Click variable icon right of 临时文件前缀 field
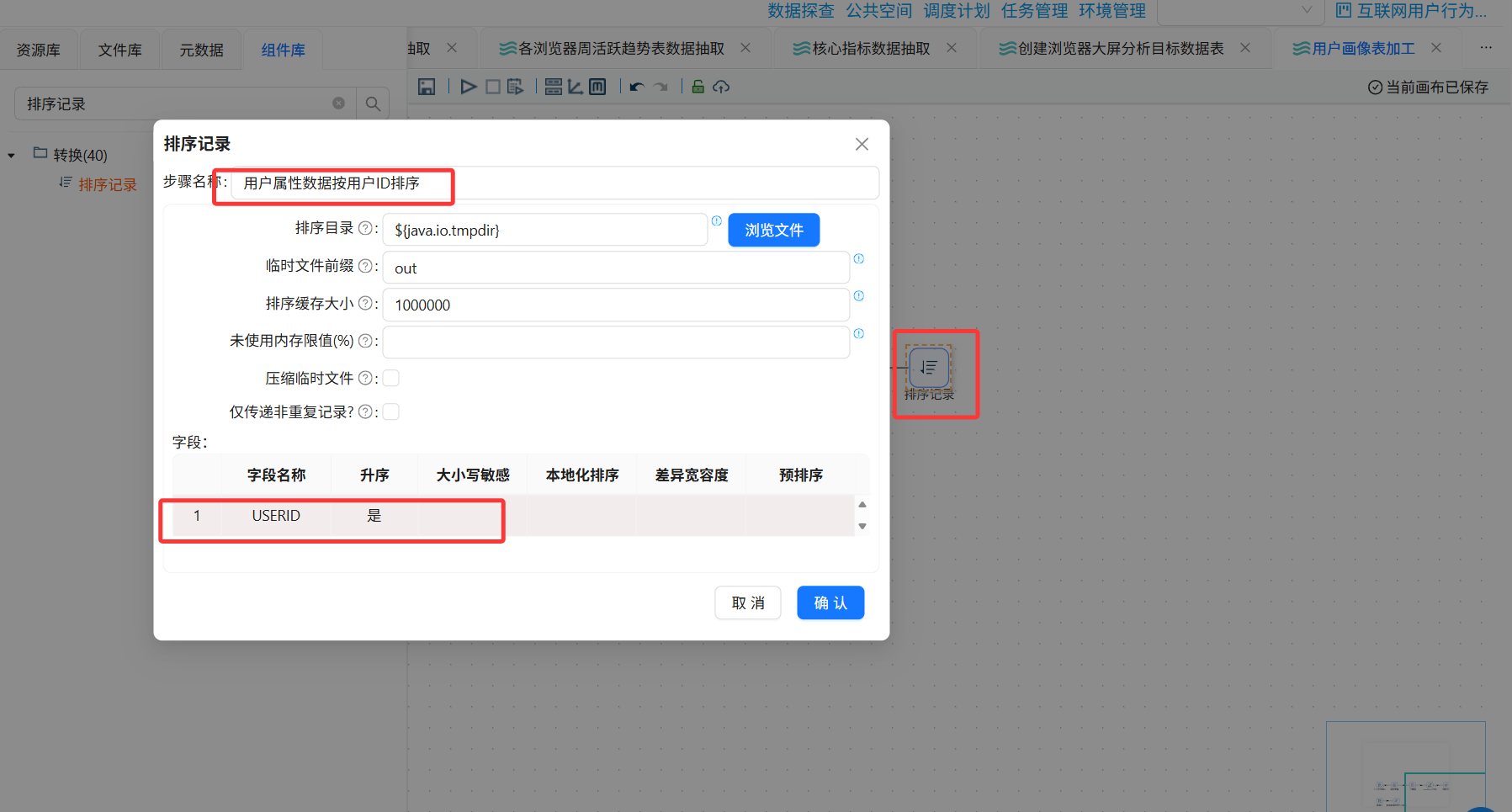Viewport: 1512px width, 812px height. 858,258
